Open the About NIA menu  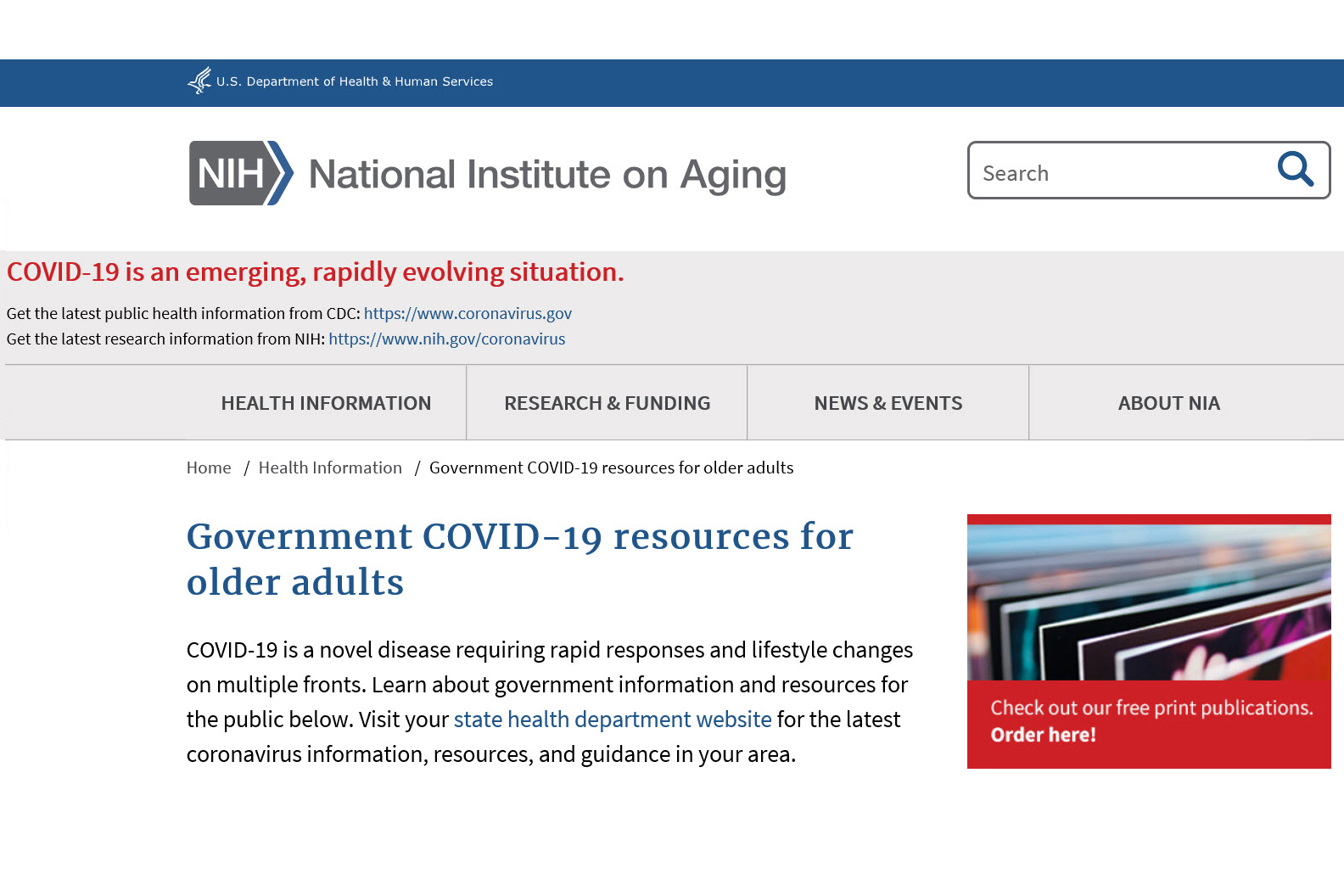[x=1169, y=403]
